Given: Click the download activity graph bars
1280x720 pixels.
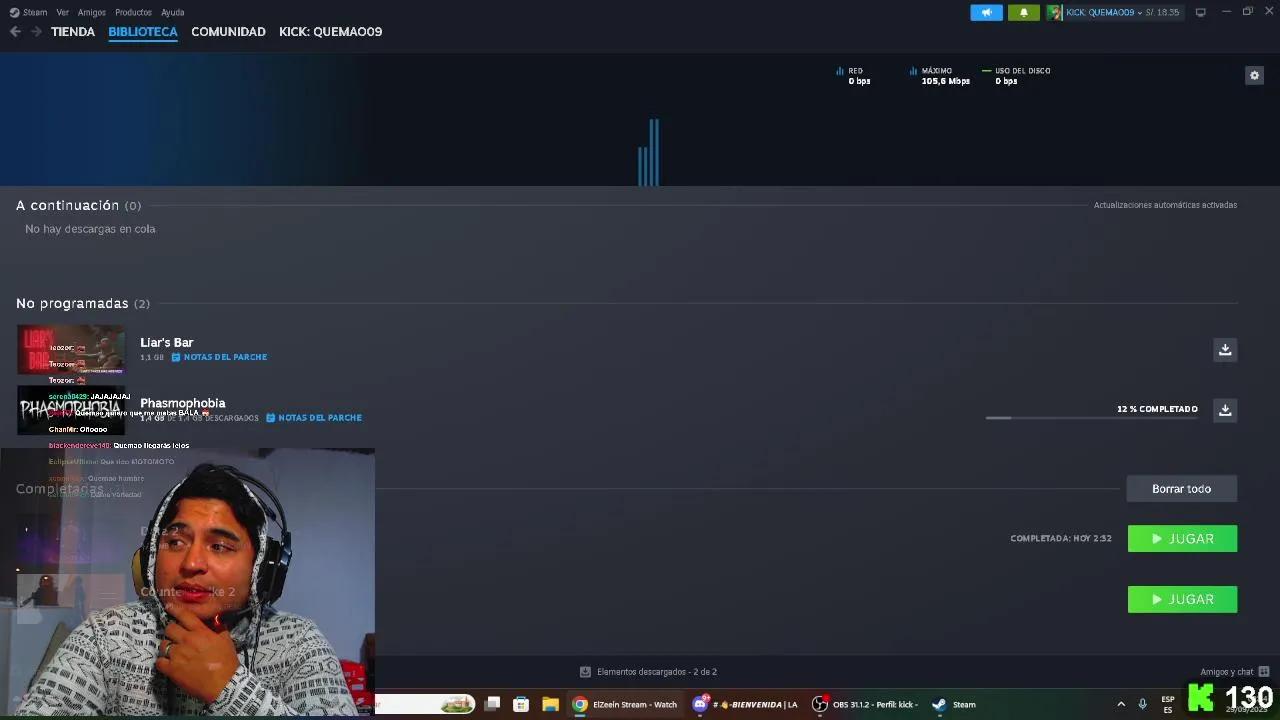Looking at the screenshot, I should click(649, 152).
